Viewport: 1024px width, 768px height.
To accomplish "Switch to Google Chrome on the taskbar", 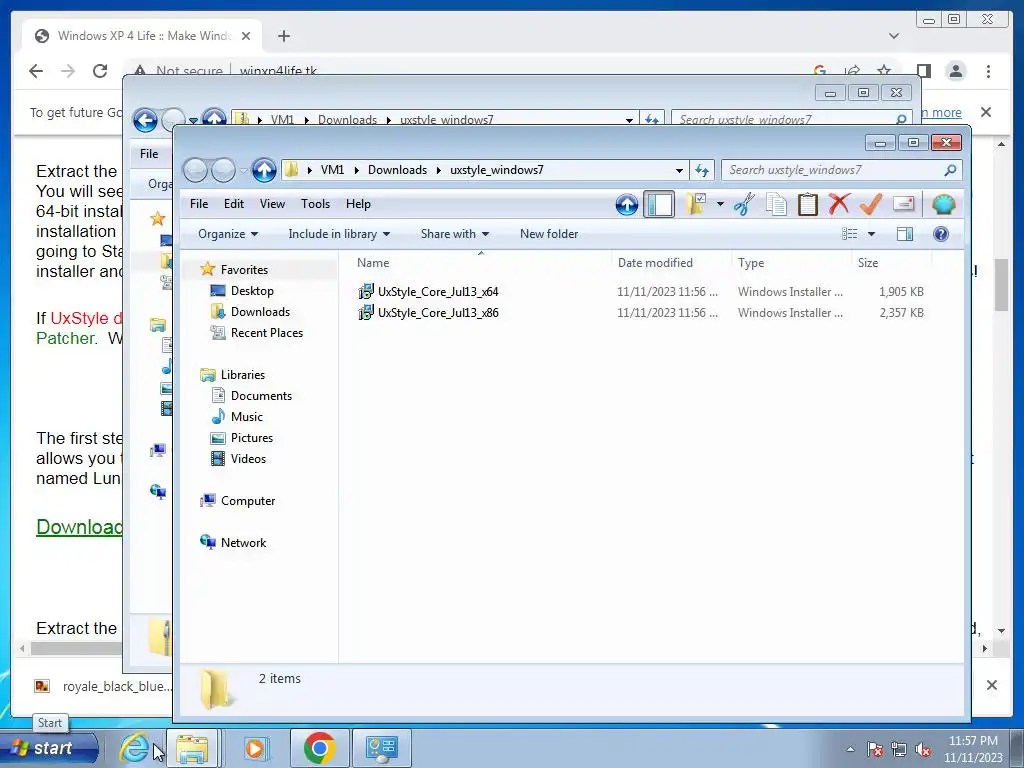I will 319,748.
